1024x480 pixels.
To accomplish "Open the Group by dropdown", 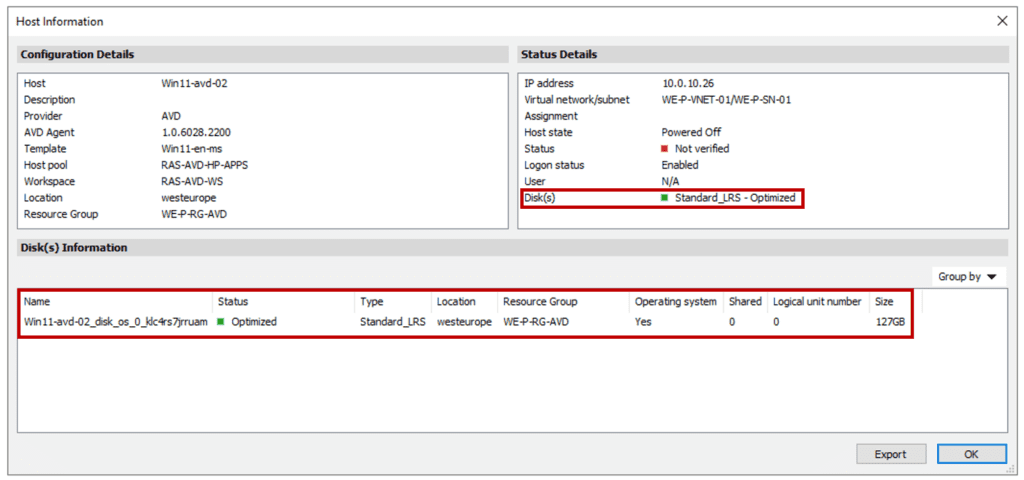I will pyautogui.click(x=967, y=277).
